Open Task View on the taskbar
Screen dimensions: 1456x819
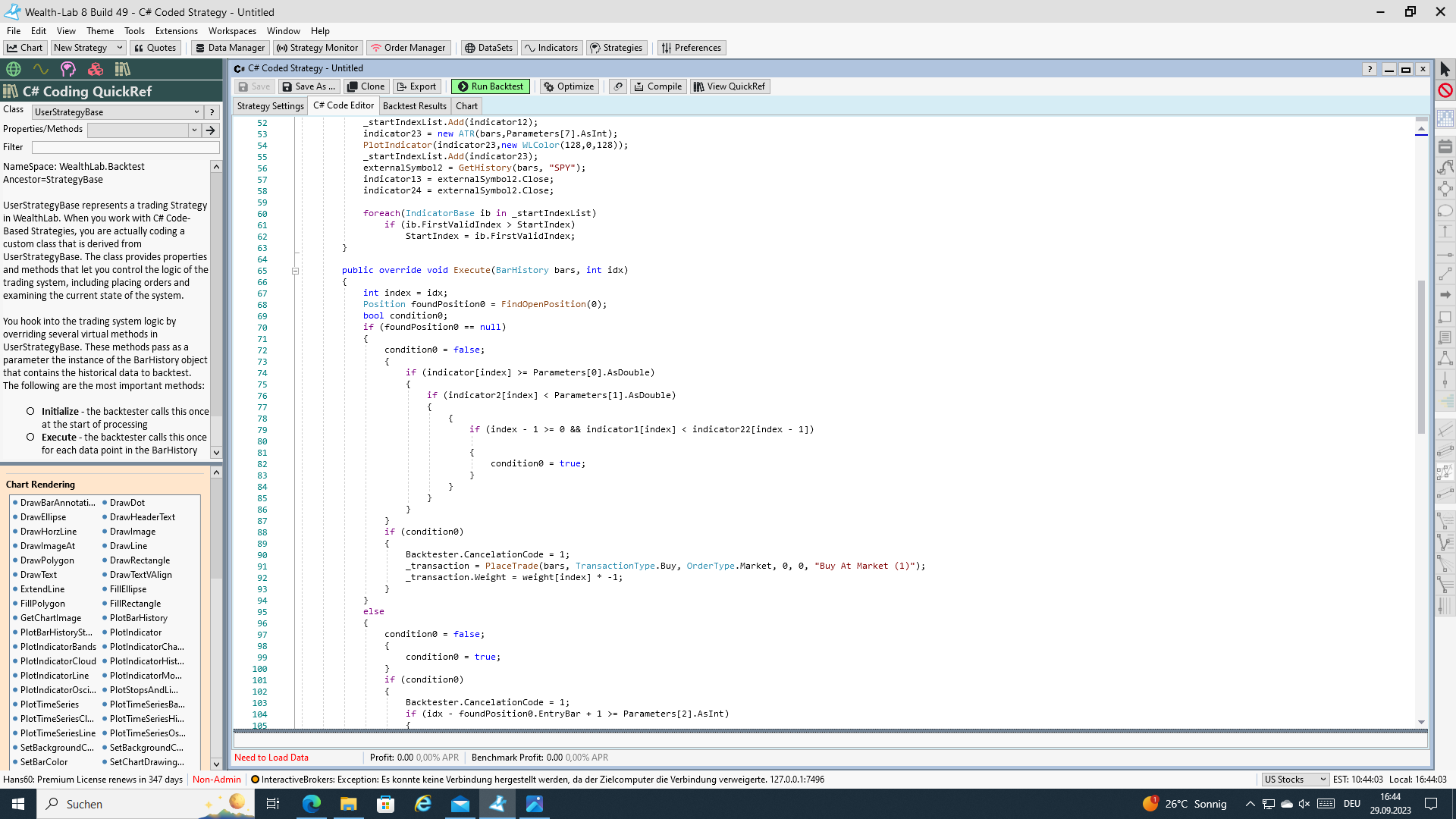(x=273, y=804)
